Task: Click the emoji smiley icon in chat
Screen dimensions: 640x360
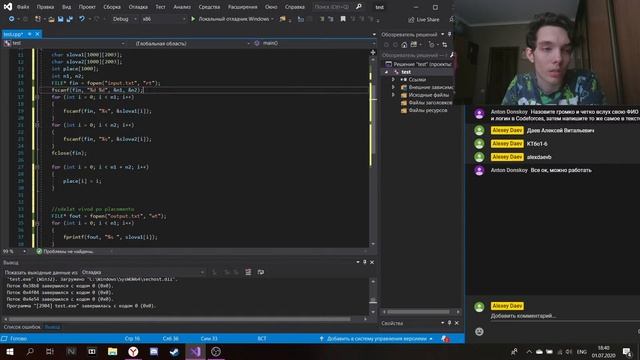Action: coord(479,331)
